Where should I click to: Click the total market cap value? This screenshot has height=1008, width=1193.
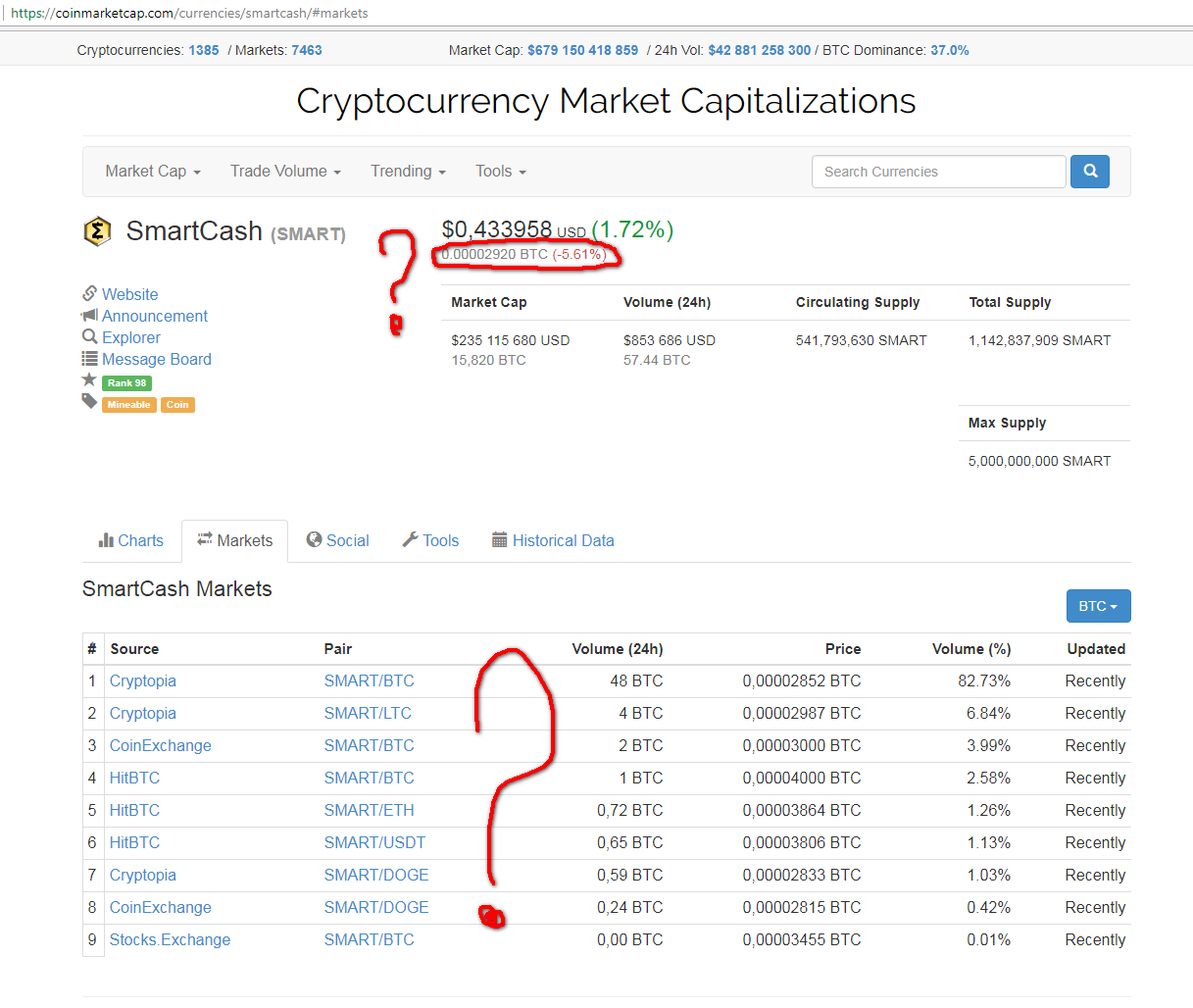click(583, 50)
